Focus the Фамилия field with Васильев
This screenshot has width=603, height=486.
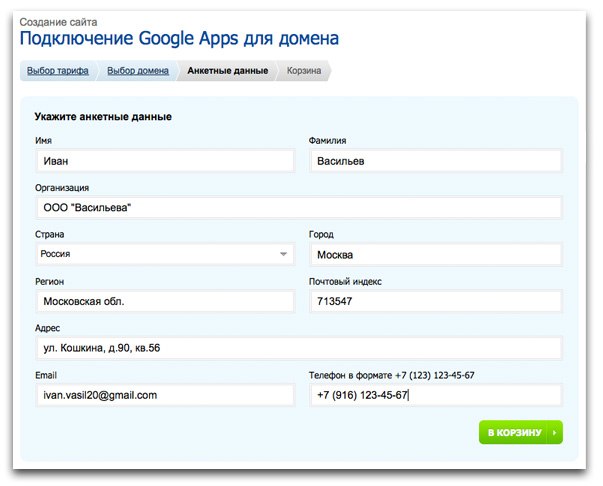click(x=435, y=161)
